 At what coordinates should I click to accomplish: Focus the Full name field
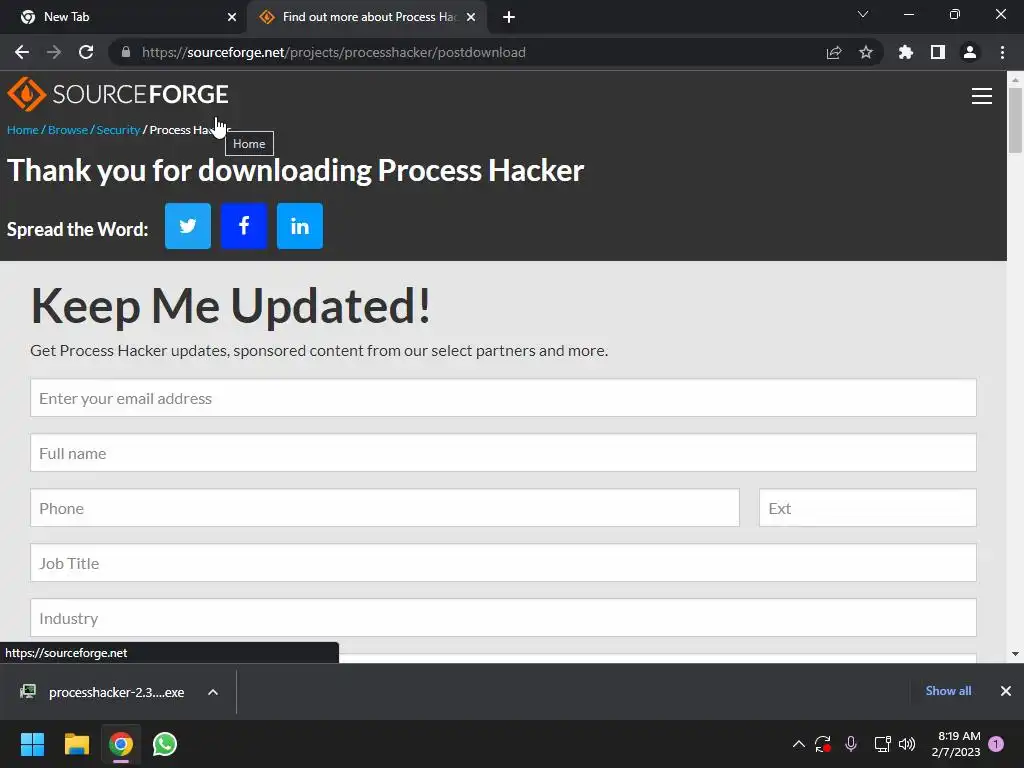(504, 453)
